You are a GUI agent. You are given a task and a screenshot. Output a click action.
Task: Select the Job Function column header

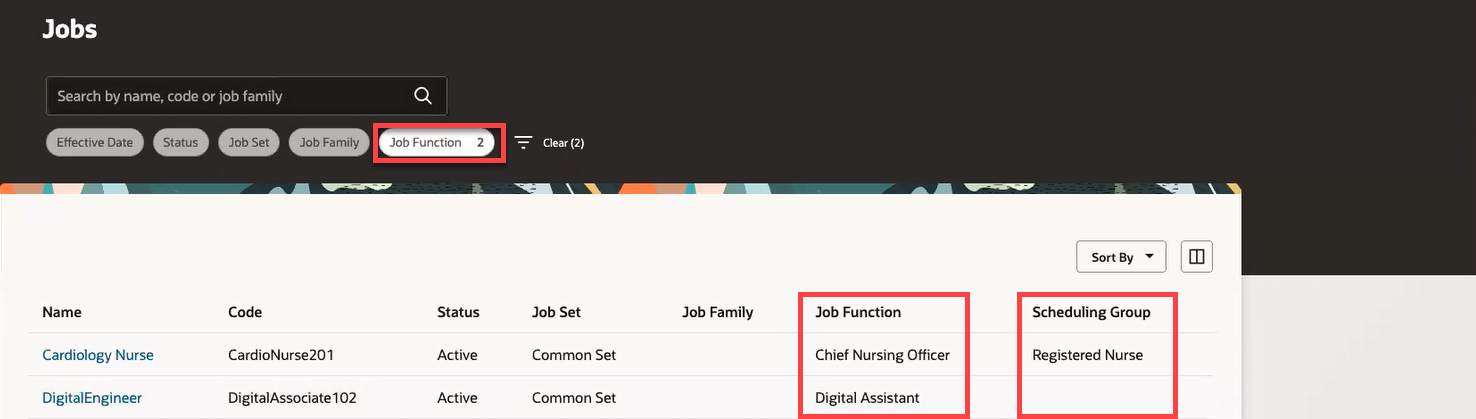click(858, 312)
